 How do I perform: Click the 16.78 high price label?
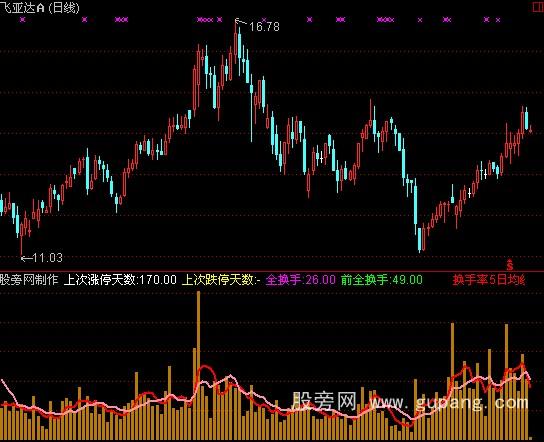264,27
